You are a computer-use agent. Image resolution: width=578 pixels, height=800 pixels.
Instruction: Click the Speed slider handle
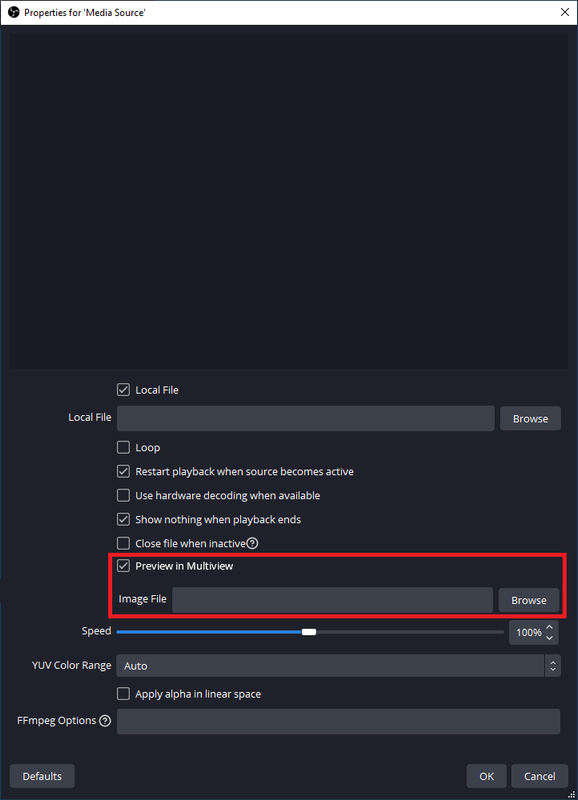coord(309,632)
